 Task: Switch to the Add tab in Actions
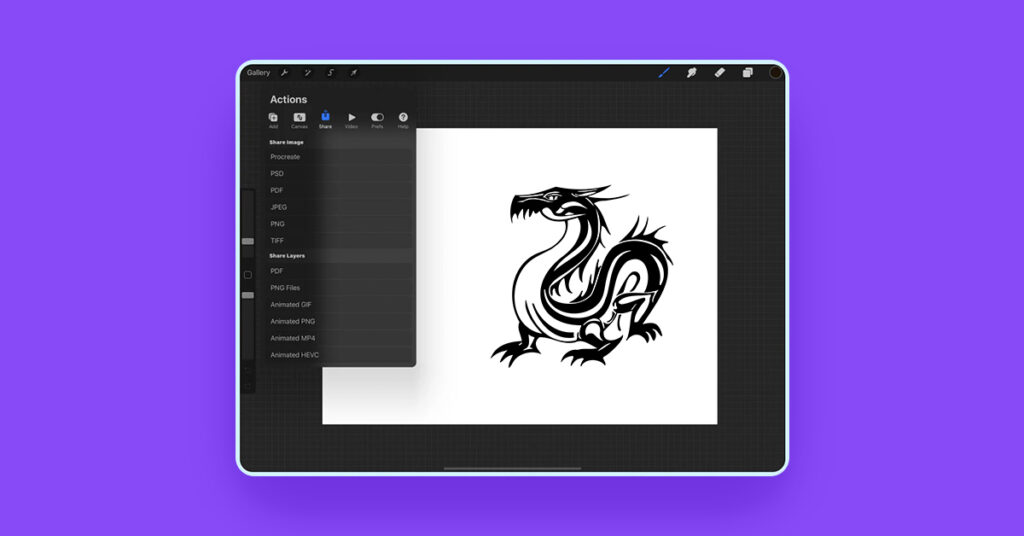273,120
